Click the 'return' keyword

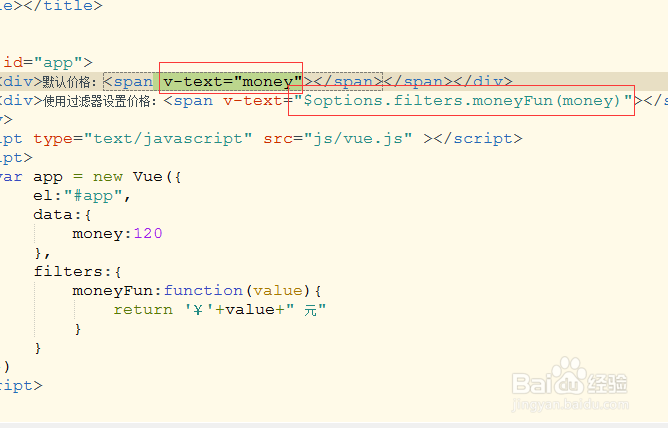point(143,309)
